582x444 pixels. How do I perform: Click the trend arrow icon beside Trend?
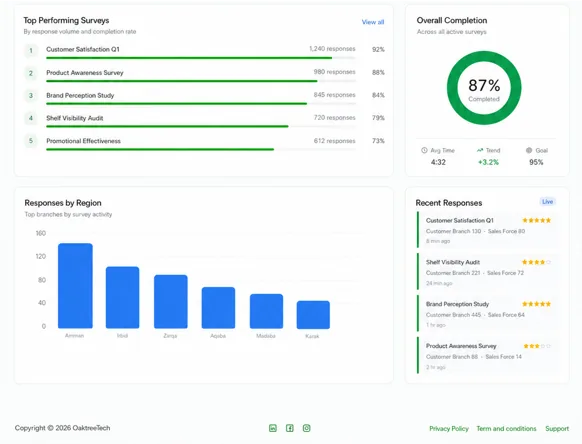pos(480,150)
